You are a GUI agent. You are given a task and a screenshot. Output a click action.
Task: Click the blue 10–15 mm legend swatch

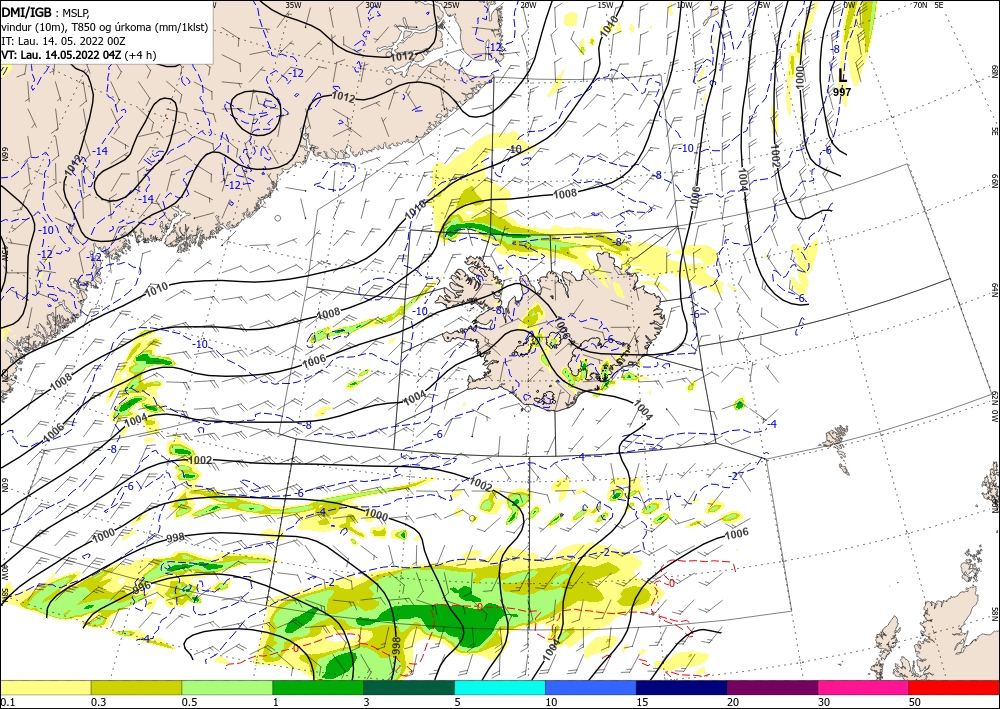(591, 687)
